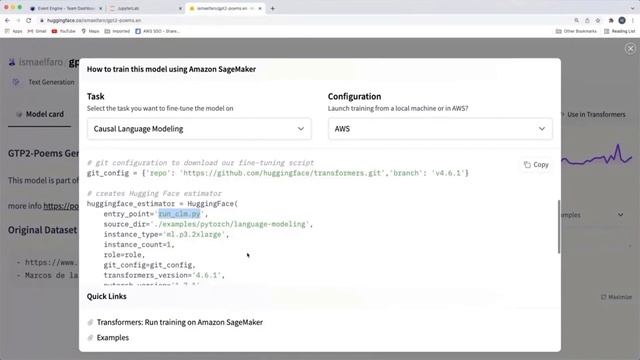This screenshot has height=360, width=640.
Task: Click the share page icon in address bar
Action: click(x=587, y=20)
